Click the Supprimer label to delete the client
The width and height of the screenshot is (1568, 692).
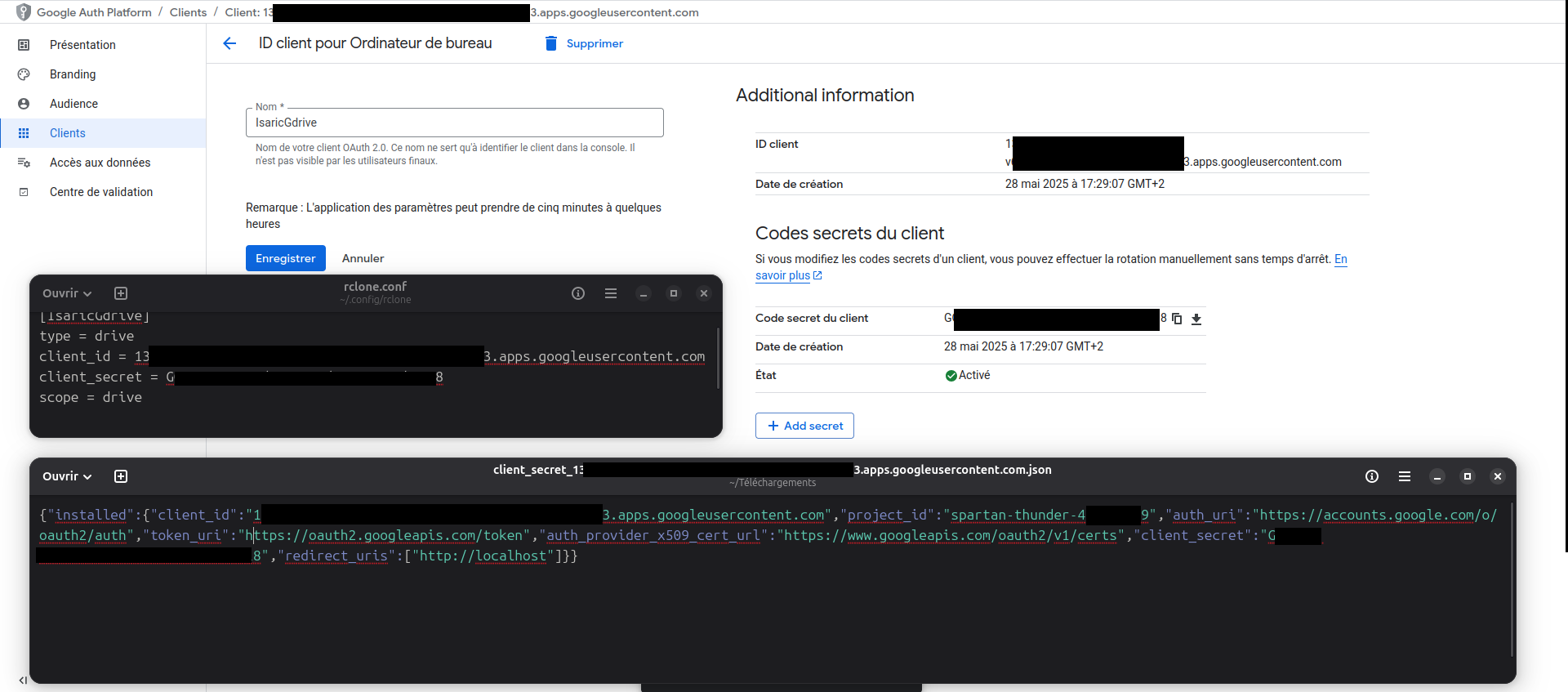(x=595, y=43)
